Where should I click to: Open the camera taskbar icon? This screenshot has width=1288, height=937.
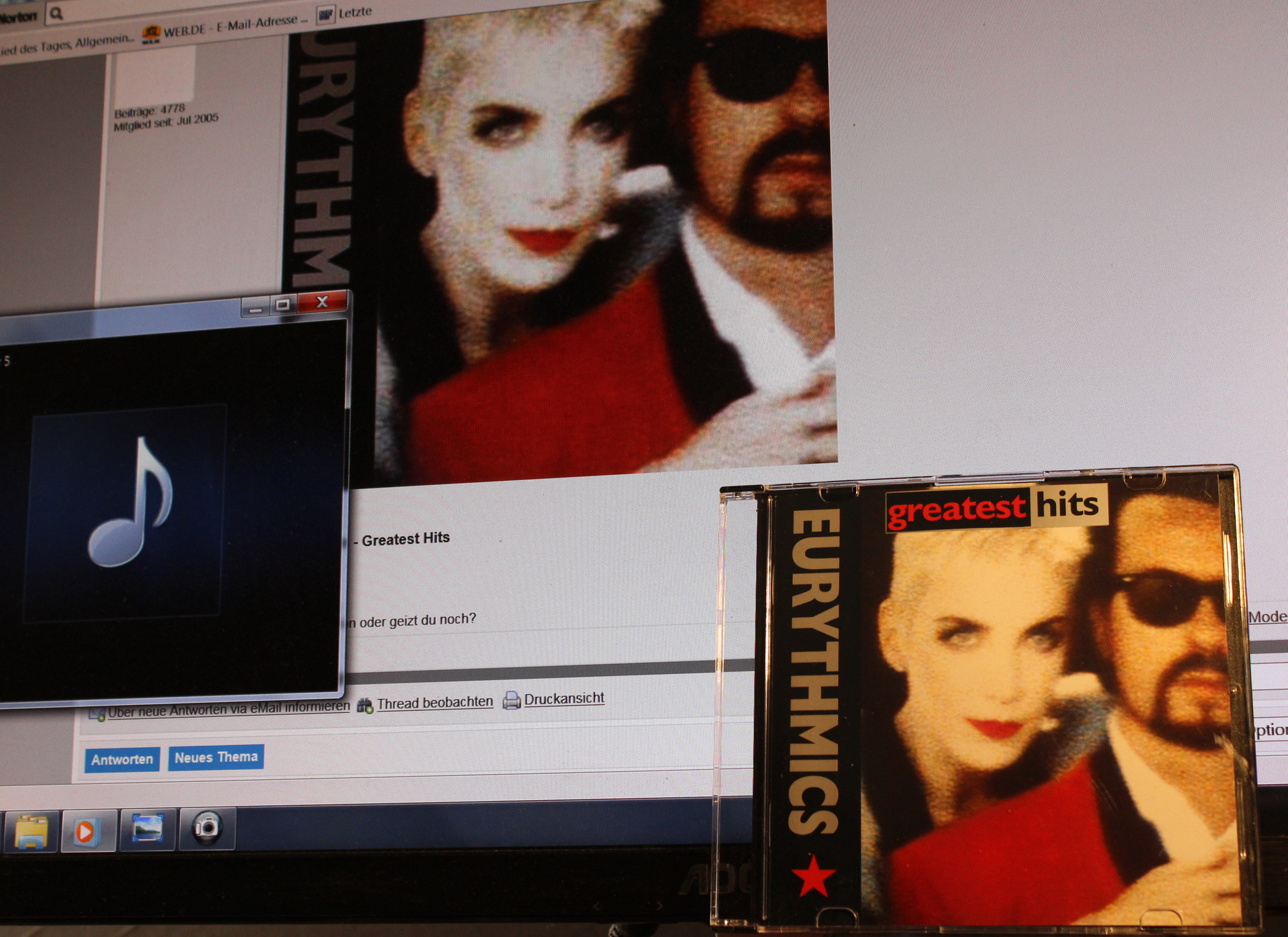point(207,827)
